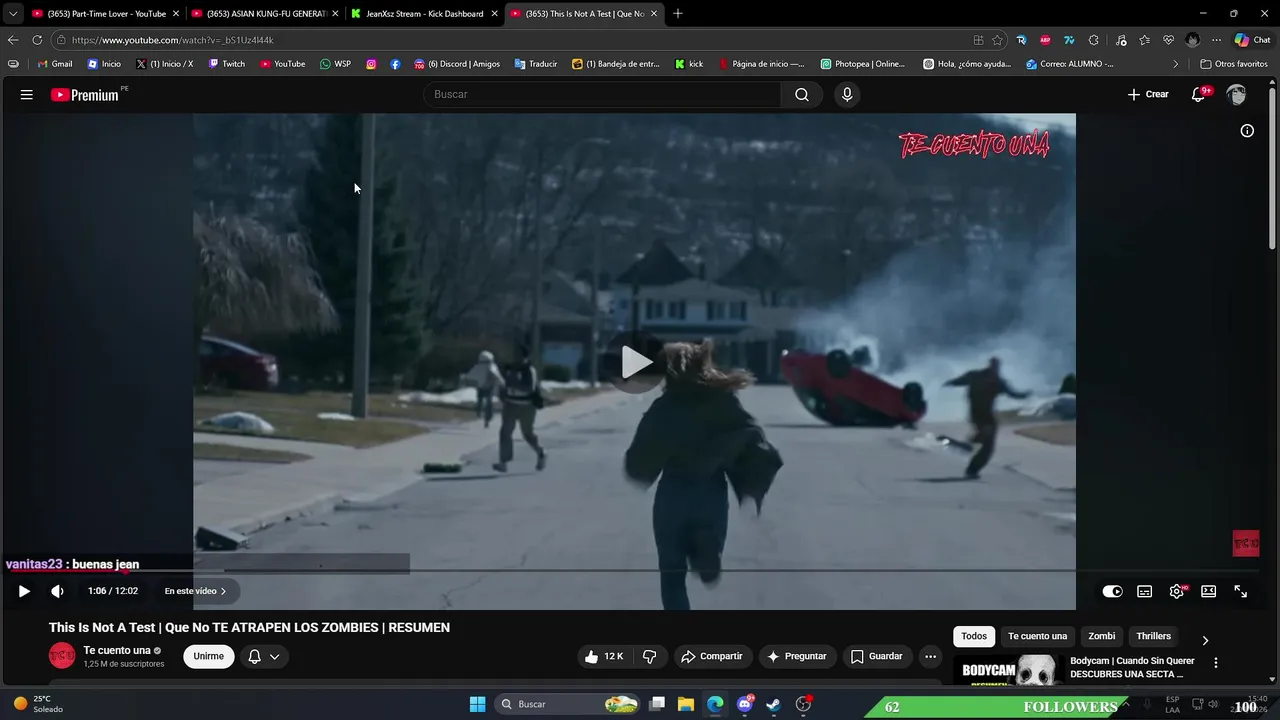Go back to the previous page
This screenshot has width=1280, height=720.
point(13,40)
